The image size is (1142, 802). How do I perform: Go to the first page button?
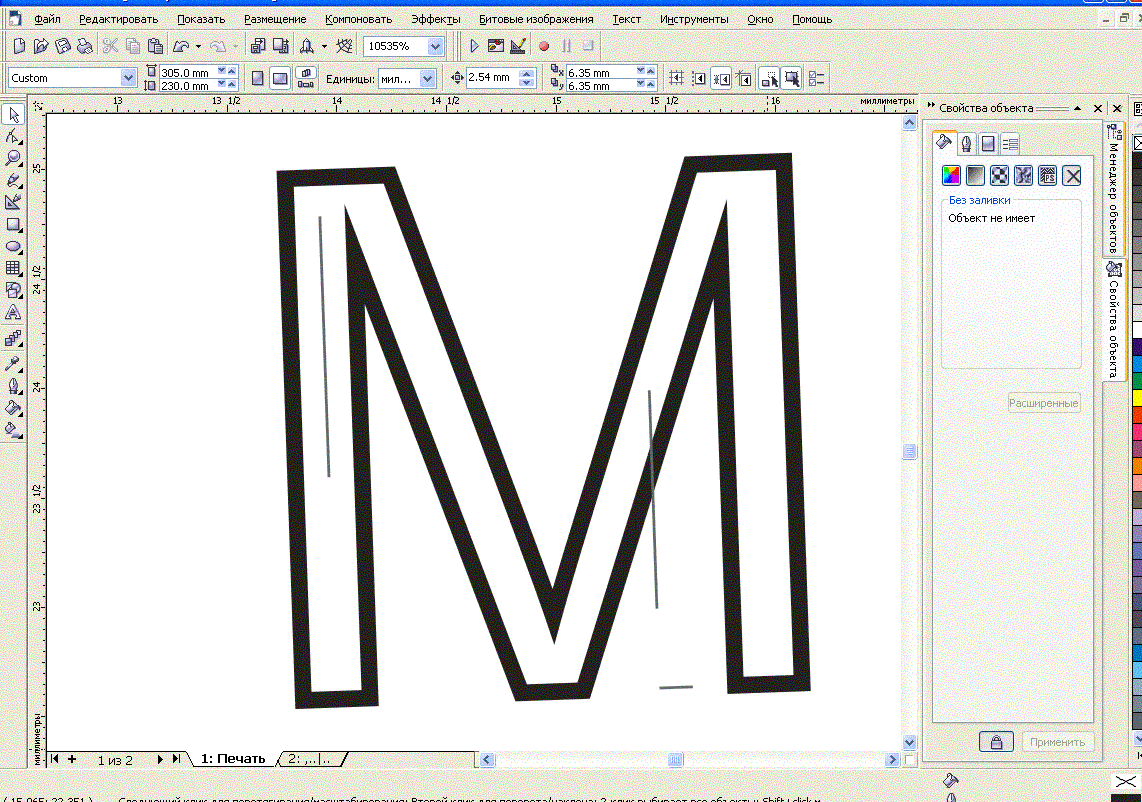(x=54, y=759)
